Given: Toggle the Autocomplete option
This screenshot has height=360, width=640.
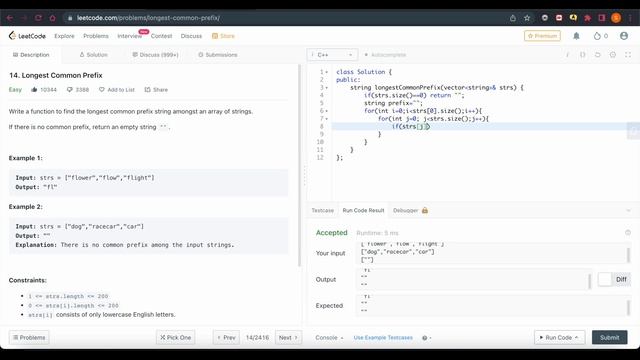Looking at the screenshot, I should tap(385, 55).
